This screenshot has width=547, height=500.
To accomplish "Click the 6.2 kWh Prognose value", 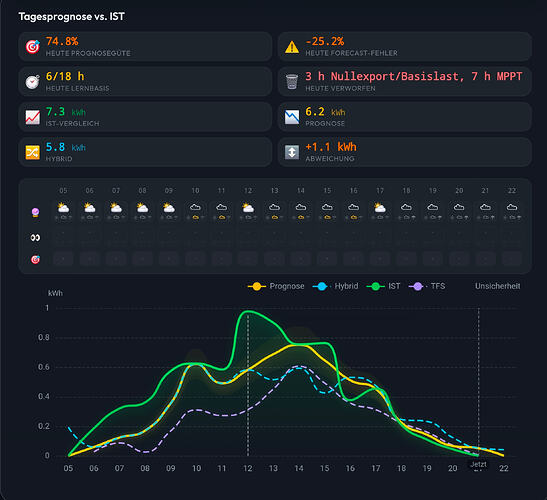I will click(x=325, y=112).
